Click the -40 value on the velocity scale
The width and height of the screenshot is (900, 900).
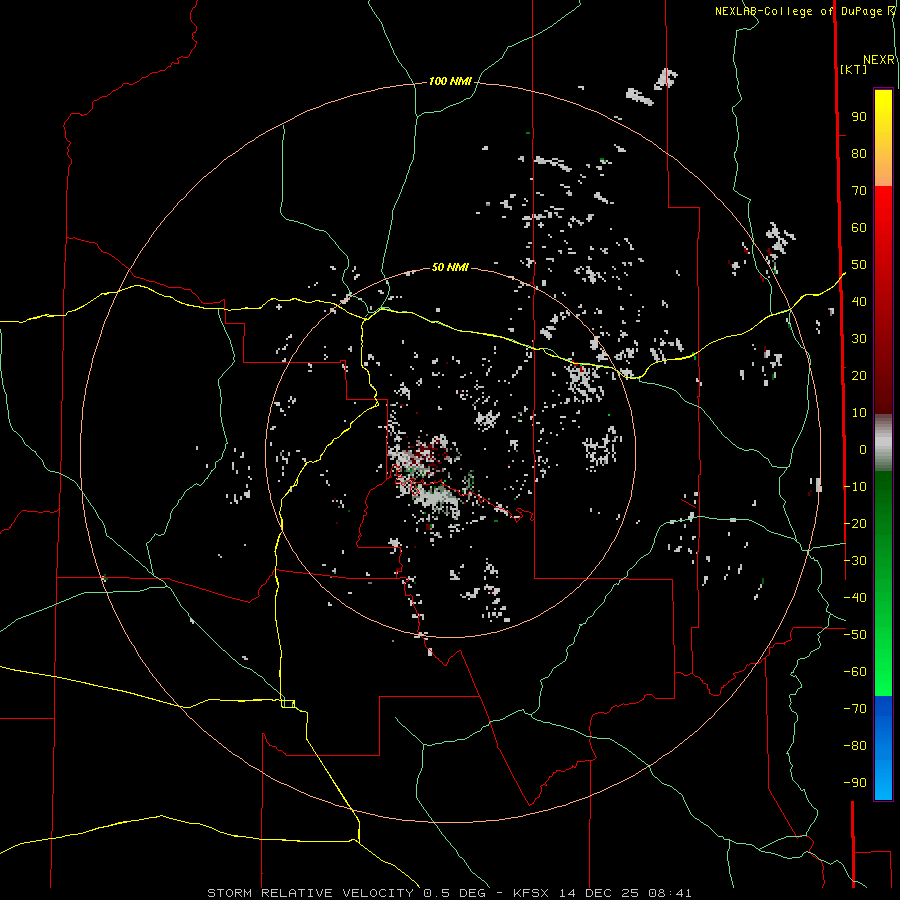855,598
